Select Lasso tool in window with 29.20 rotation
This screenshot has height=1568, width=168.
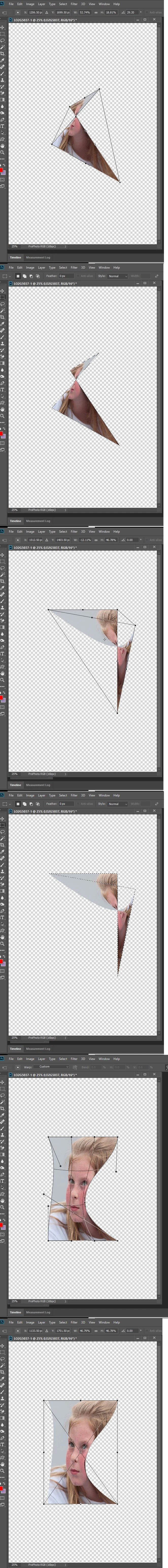3,40
